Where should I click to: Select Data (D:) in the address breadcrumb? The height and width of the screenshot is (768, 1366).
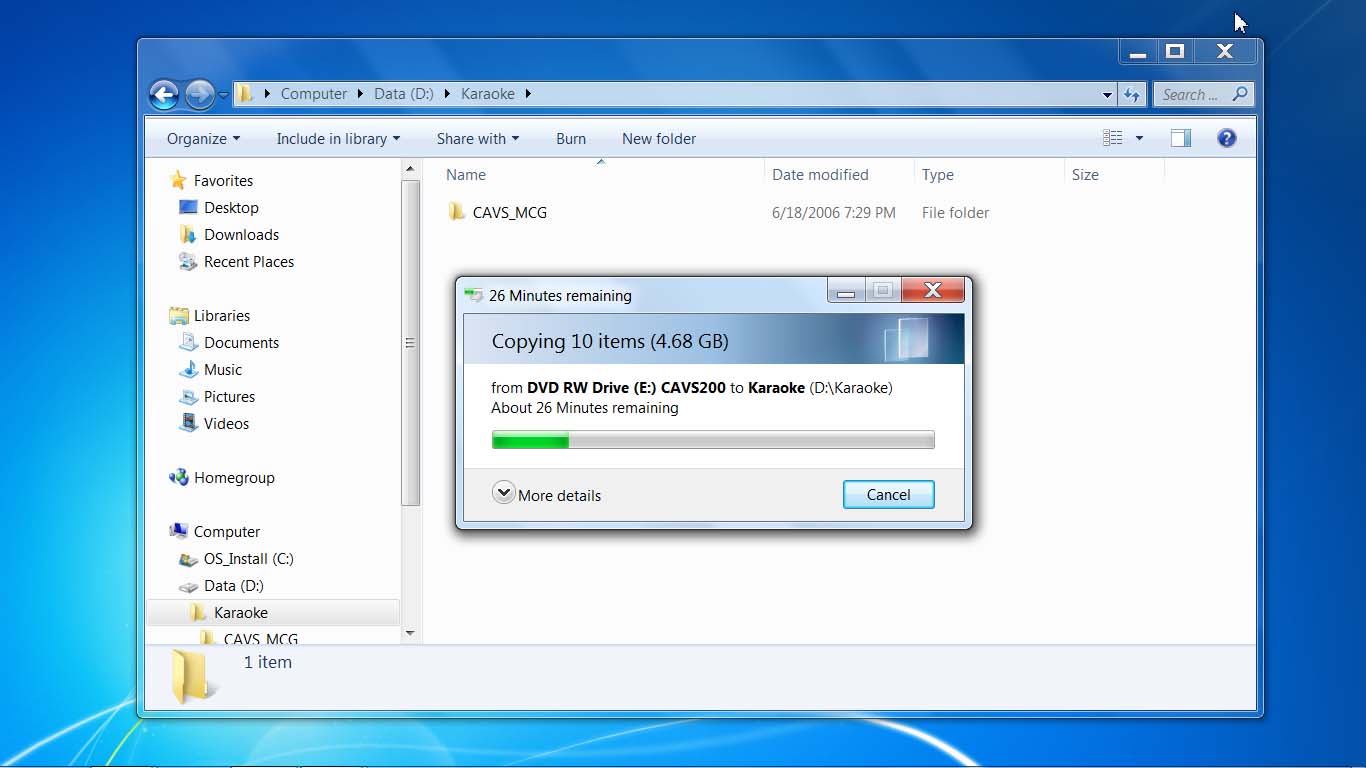404,94
